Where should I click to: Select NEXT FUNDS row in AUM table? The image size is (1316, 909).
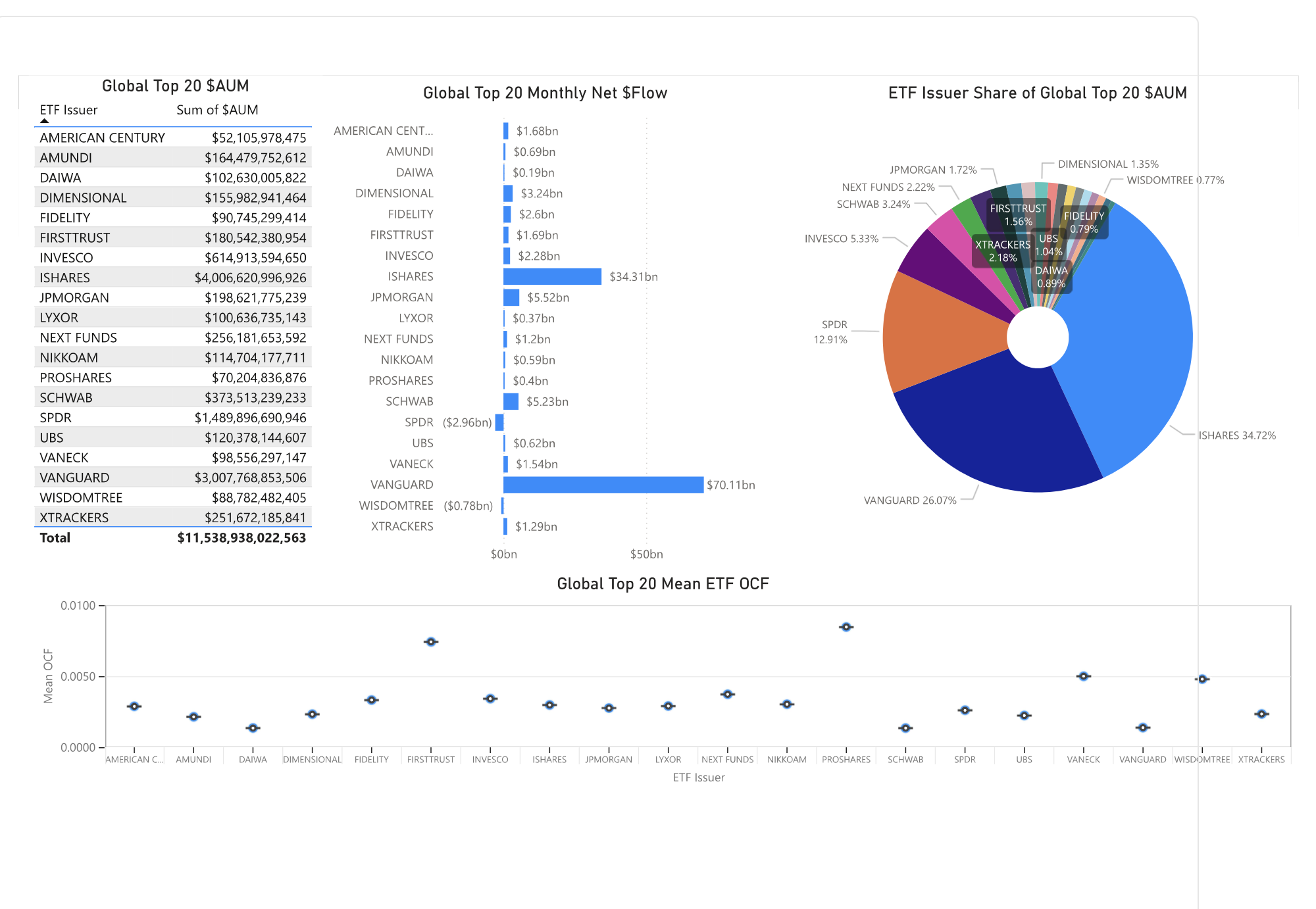tap(173, 337)
